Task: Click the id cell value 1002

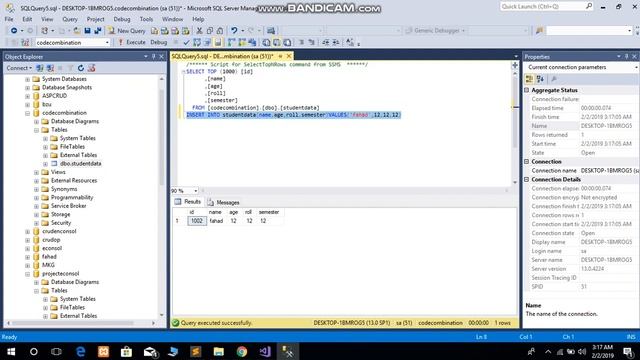Action: click(197, 221)
